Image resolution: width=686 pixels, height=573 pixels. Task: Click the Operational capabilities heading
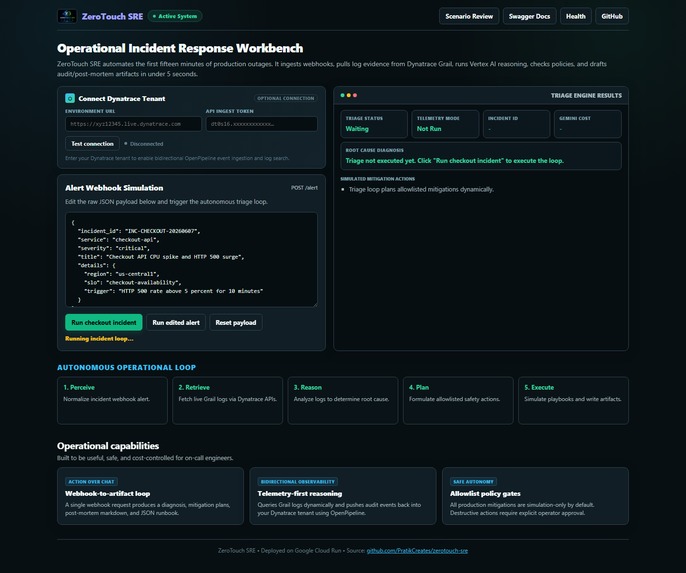coord(108,446)
